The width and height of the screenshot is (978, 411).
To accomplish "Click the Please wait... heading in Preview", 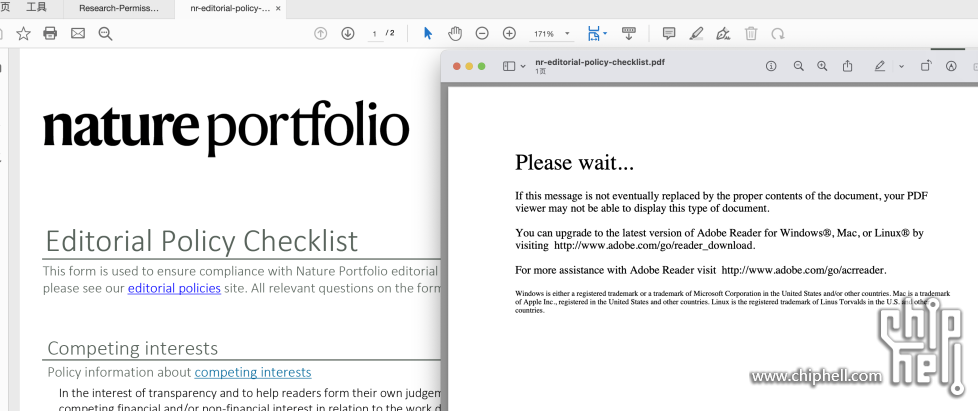I will point(574,162).
